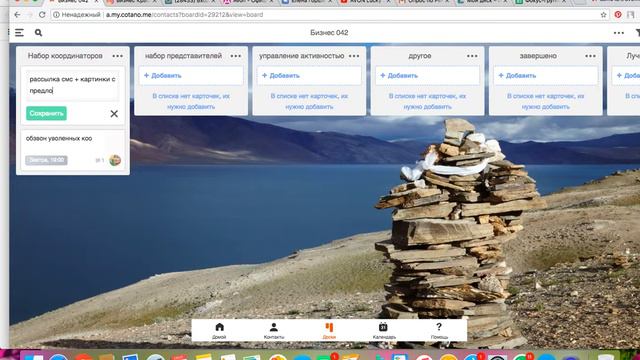Add card in набор представителей list

[x=191, y=76]
